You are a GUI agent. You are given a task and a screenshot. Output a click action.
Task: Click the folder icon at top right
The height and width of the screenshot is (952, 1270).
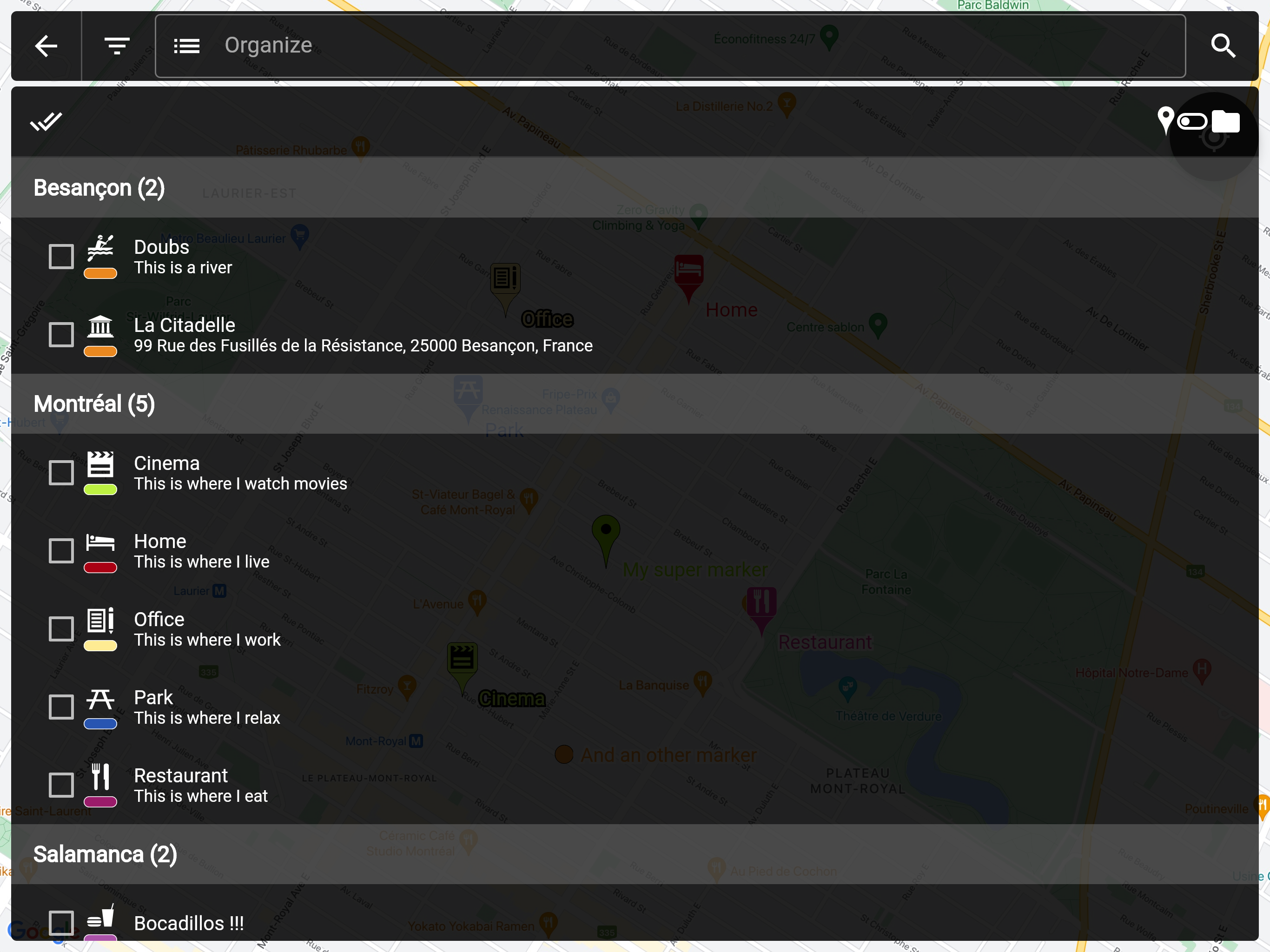point(1226,121)
